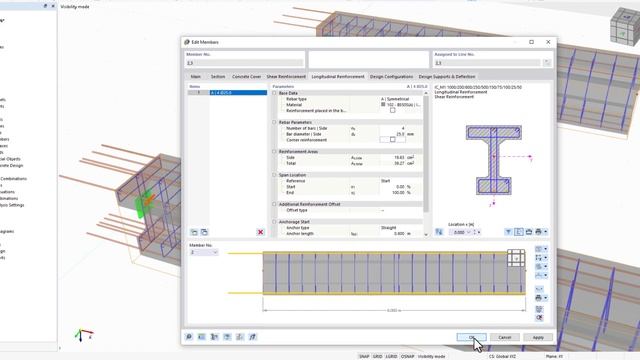640x360 pixels.
Task: Click the parameters scrollbar up arrow
Action: tap(426, 93)
